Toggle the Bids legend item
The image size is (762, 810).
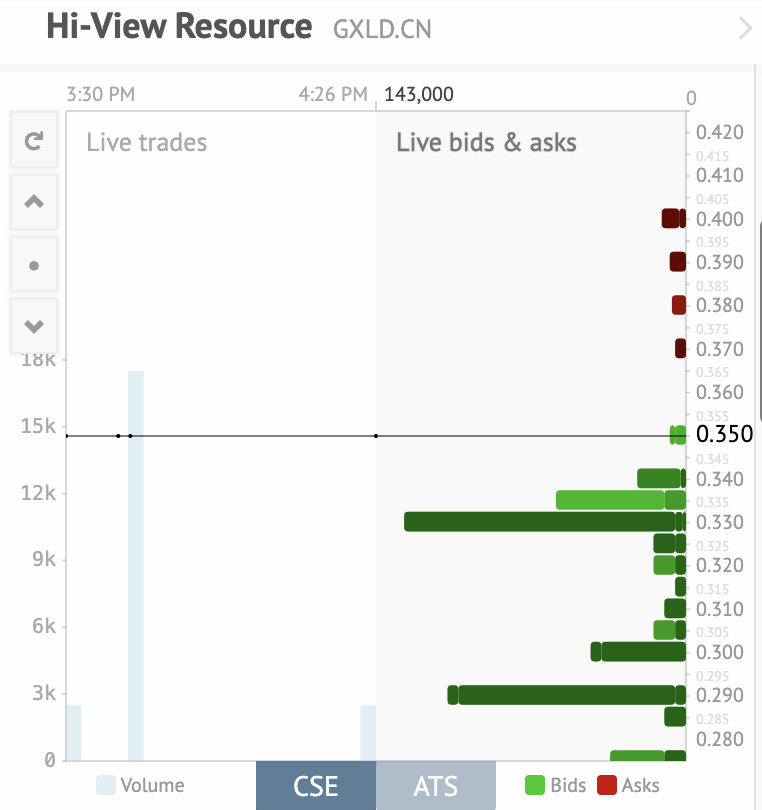click(x=556, y=785)
